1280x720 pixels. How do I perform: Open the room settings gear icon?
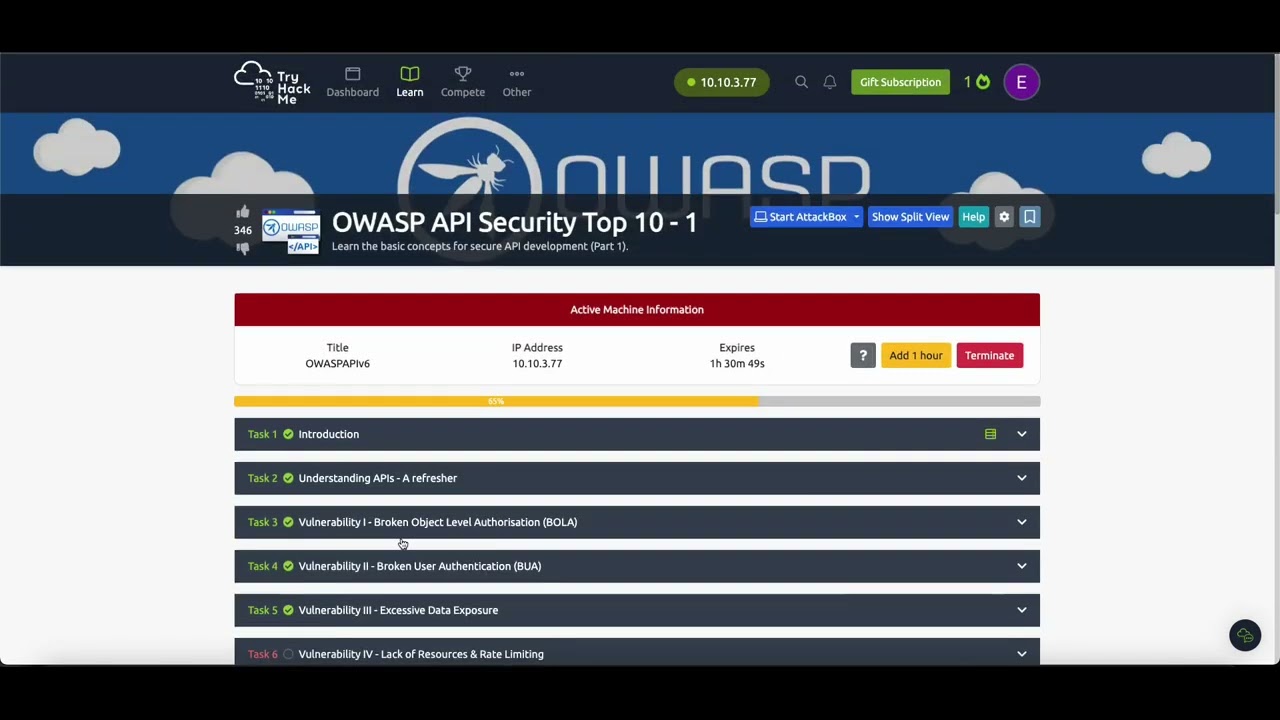[1004, 217]
